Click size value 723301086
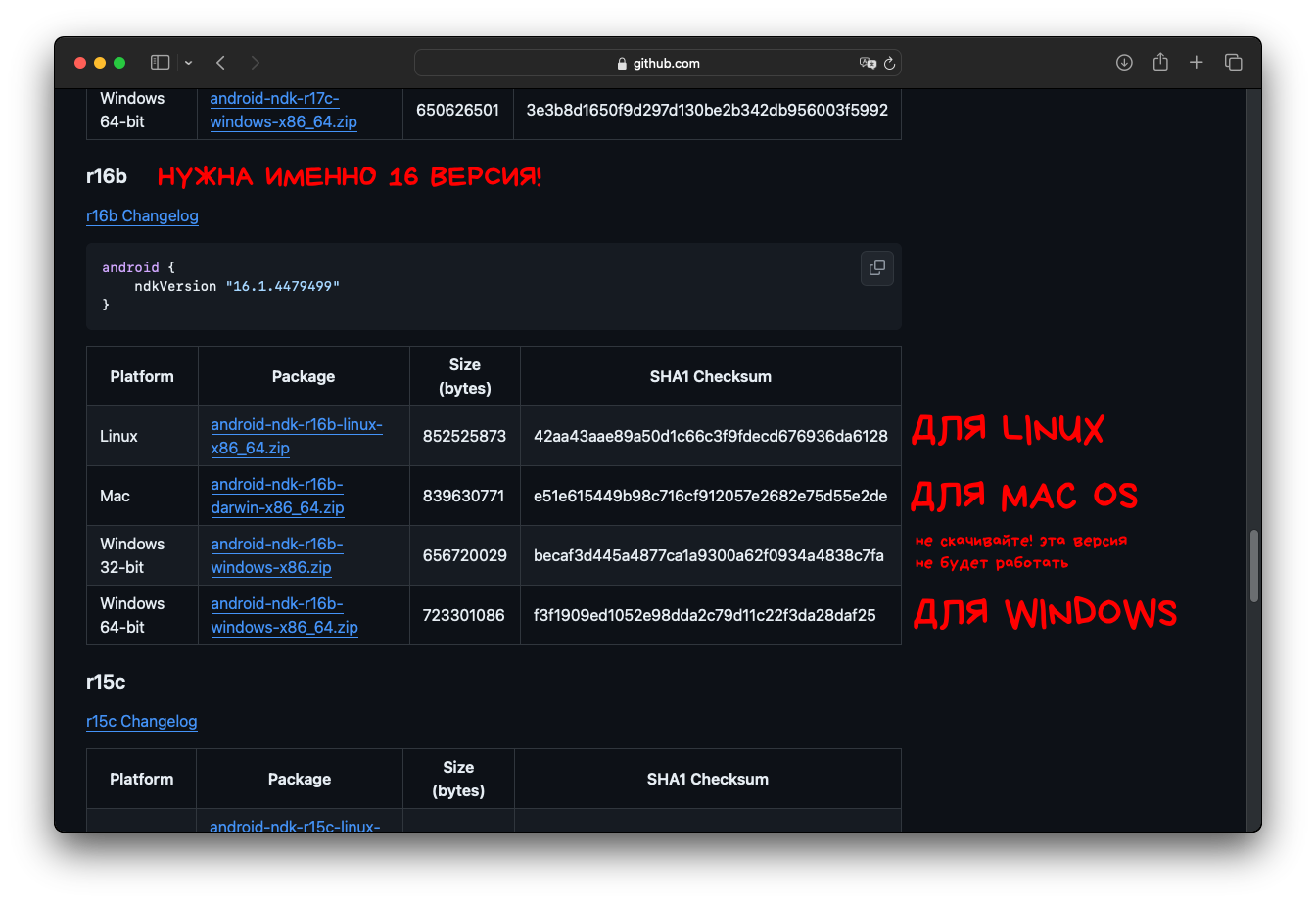This screenshot has width=1316, height=904. coord(464,615)
